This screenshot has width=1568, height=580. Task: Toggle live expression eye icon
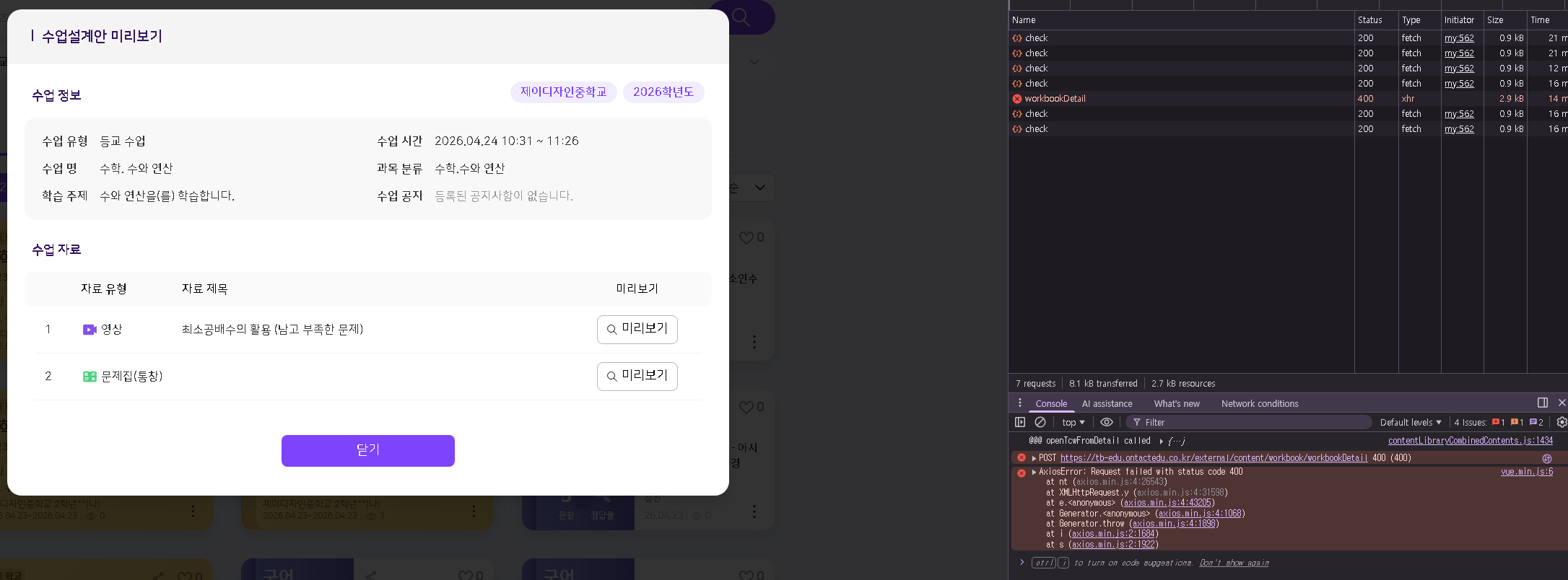tap(1106, 423)
